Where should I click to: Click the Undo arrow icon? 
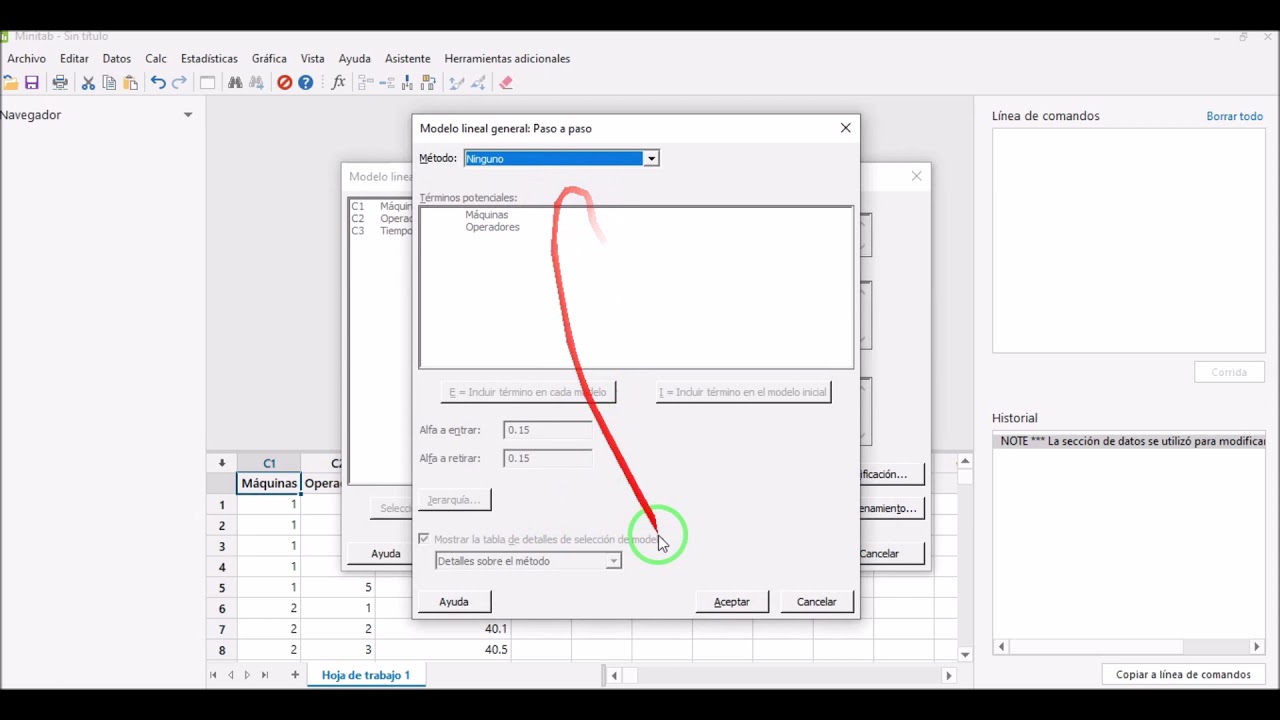(x=158, y=83)
